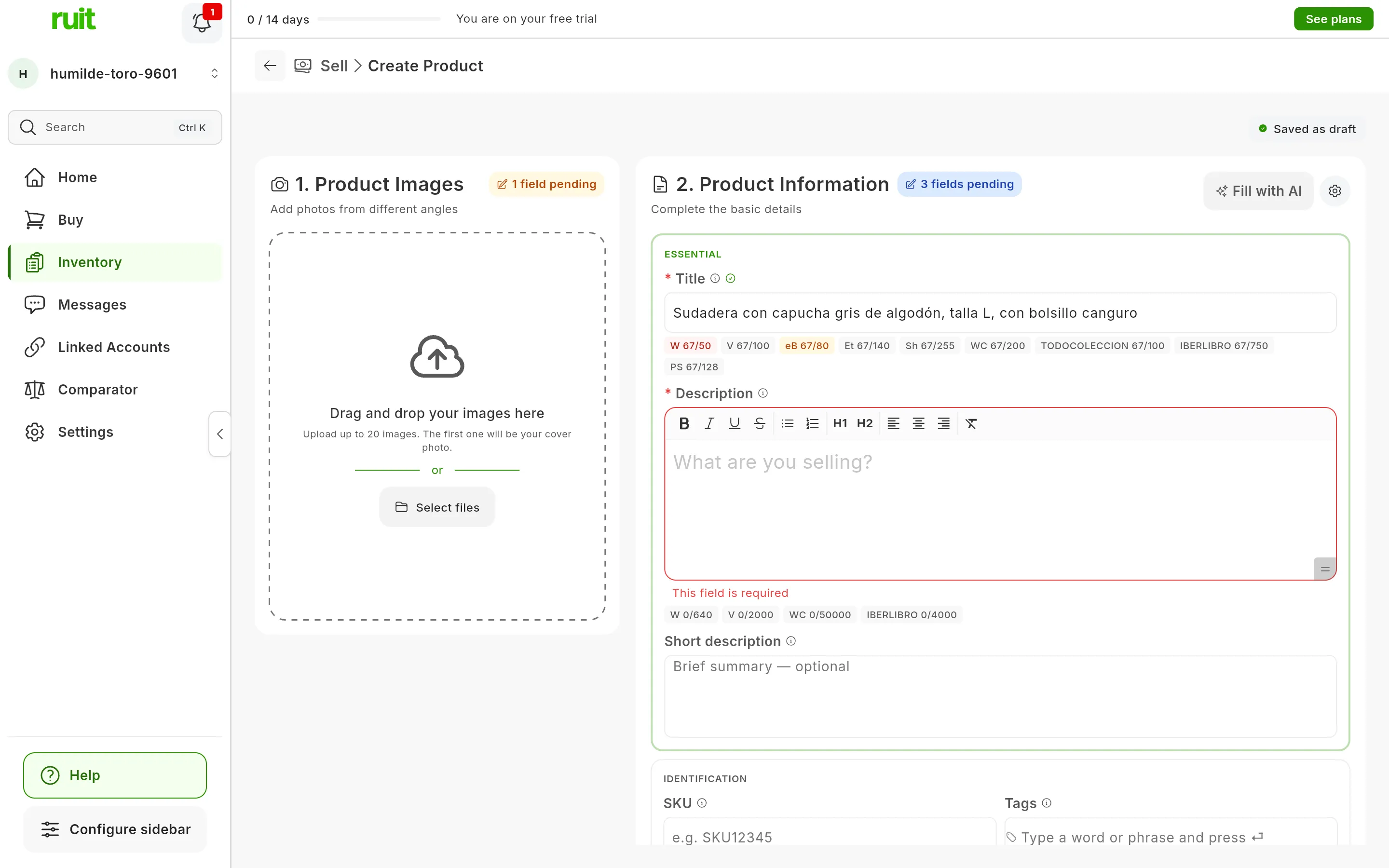Open the notifications bell

click(x=202, y=22)
